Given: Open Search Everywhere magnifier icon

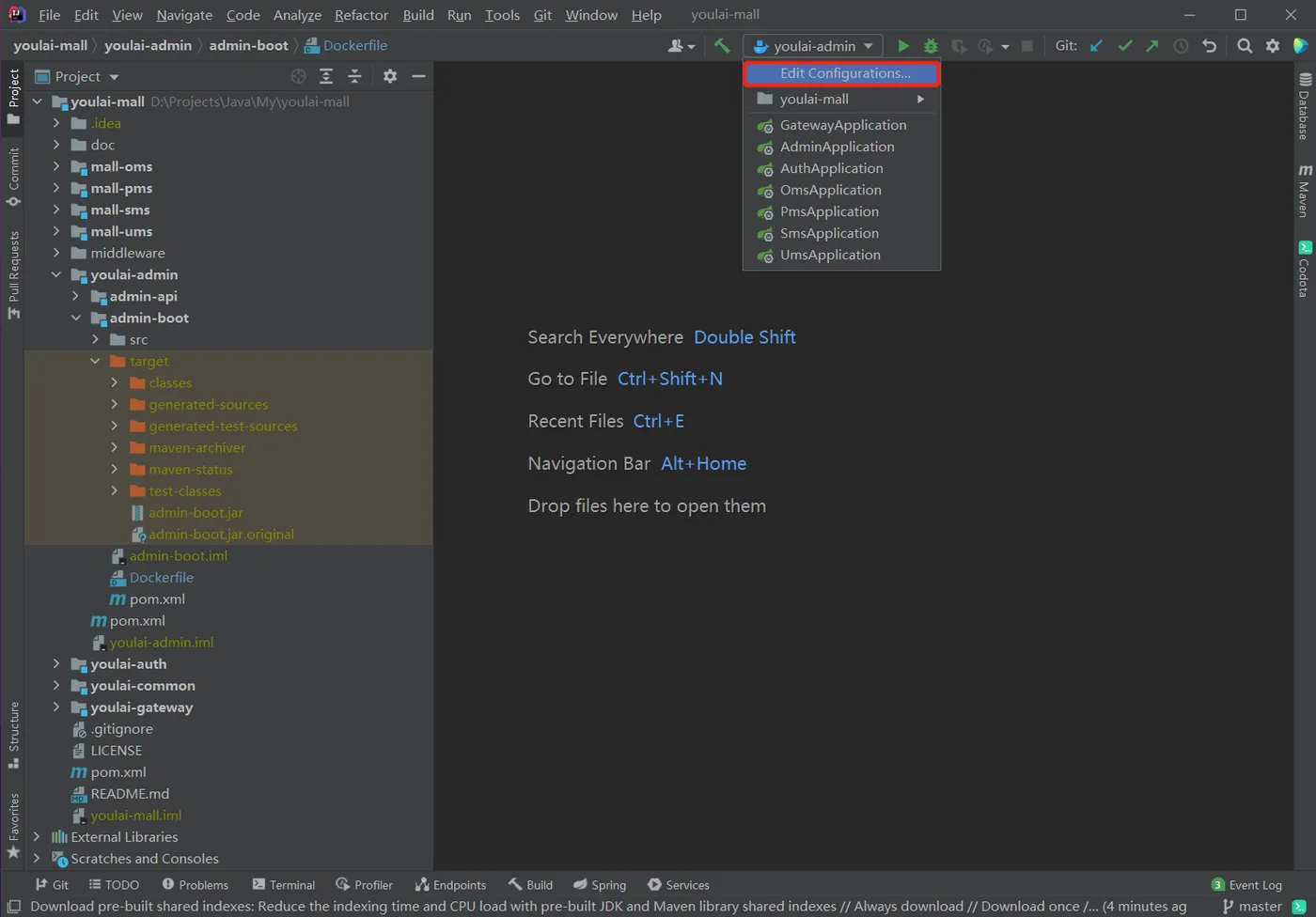Looking at the screenshot, I should (1245, 45).
